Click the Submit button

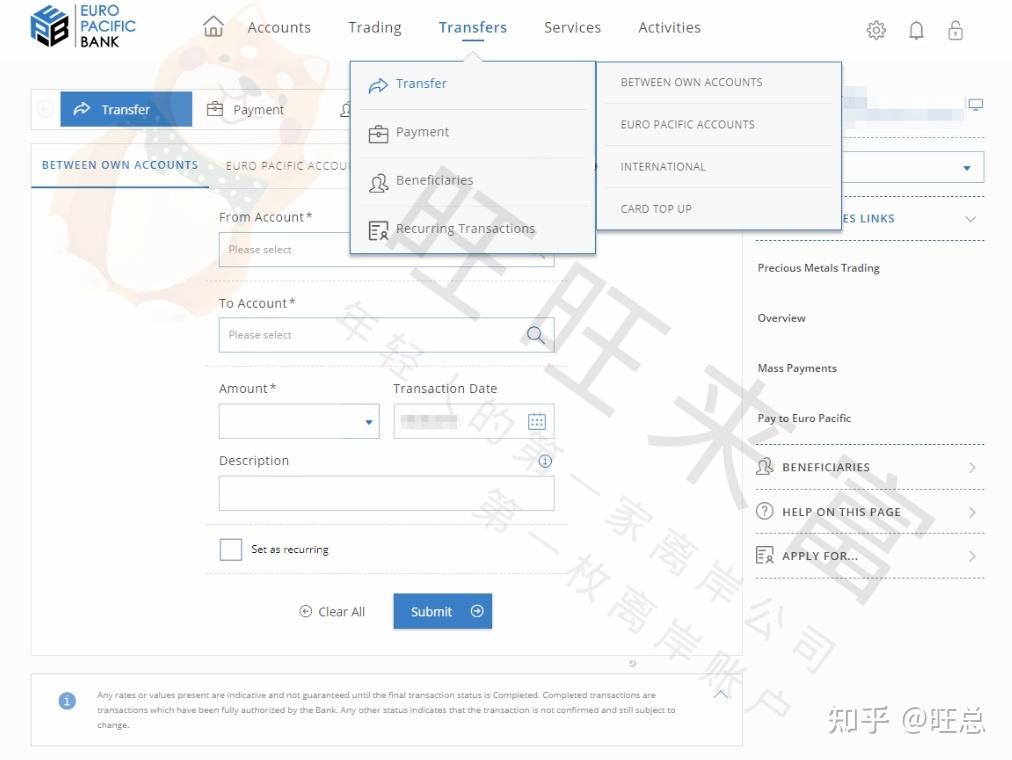point(443,611)
